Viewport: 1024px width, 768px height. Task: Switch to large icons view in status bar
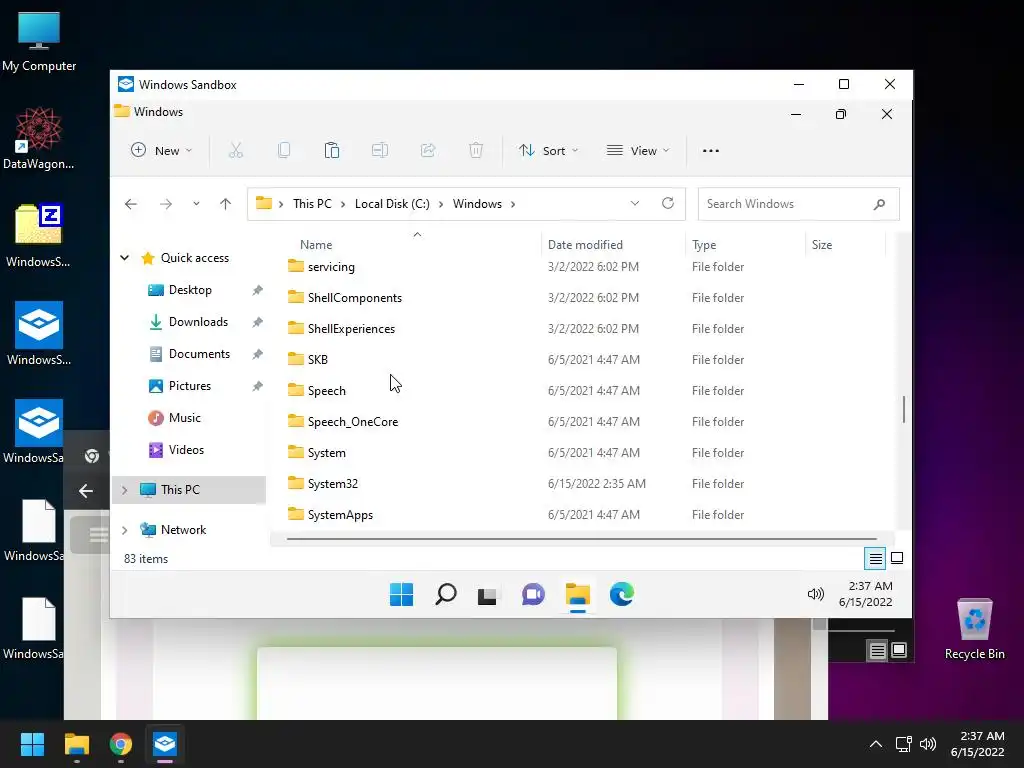[897, 558]
